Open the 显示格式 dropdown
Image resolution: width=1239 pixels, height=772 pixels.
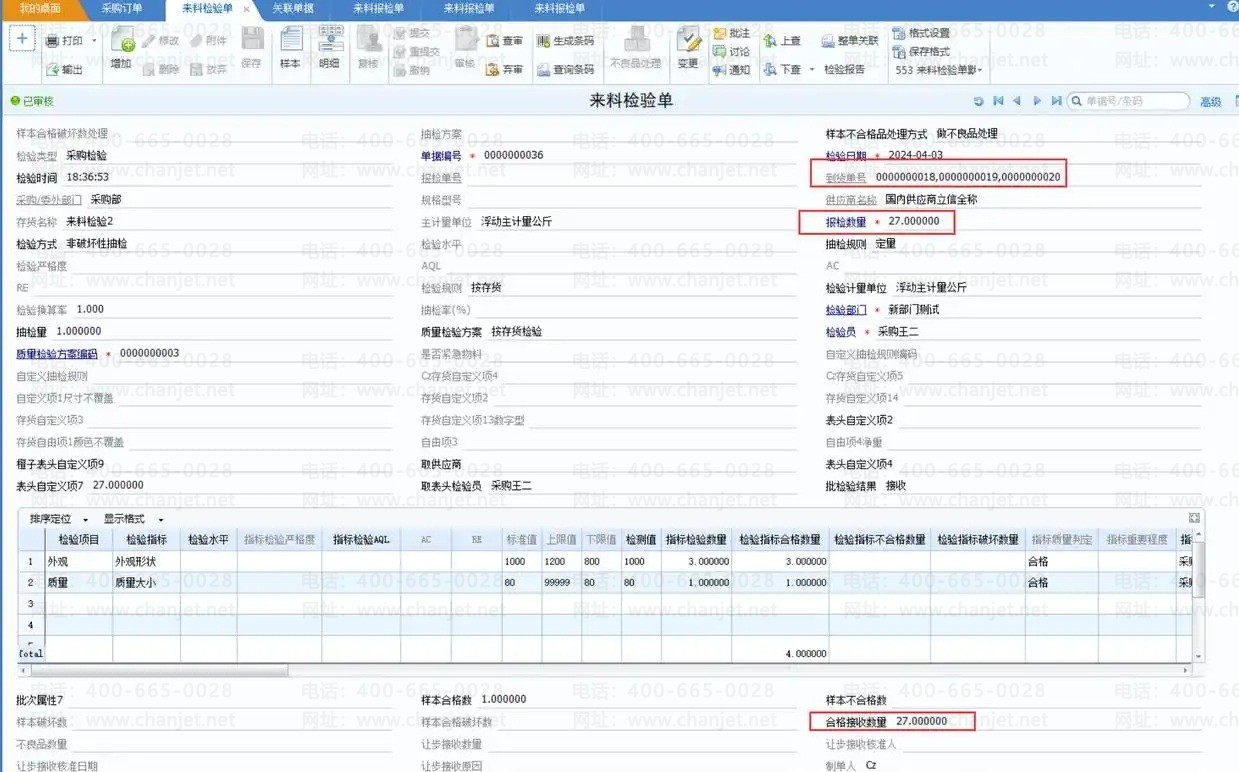pos(133,519)
